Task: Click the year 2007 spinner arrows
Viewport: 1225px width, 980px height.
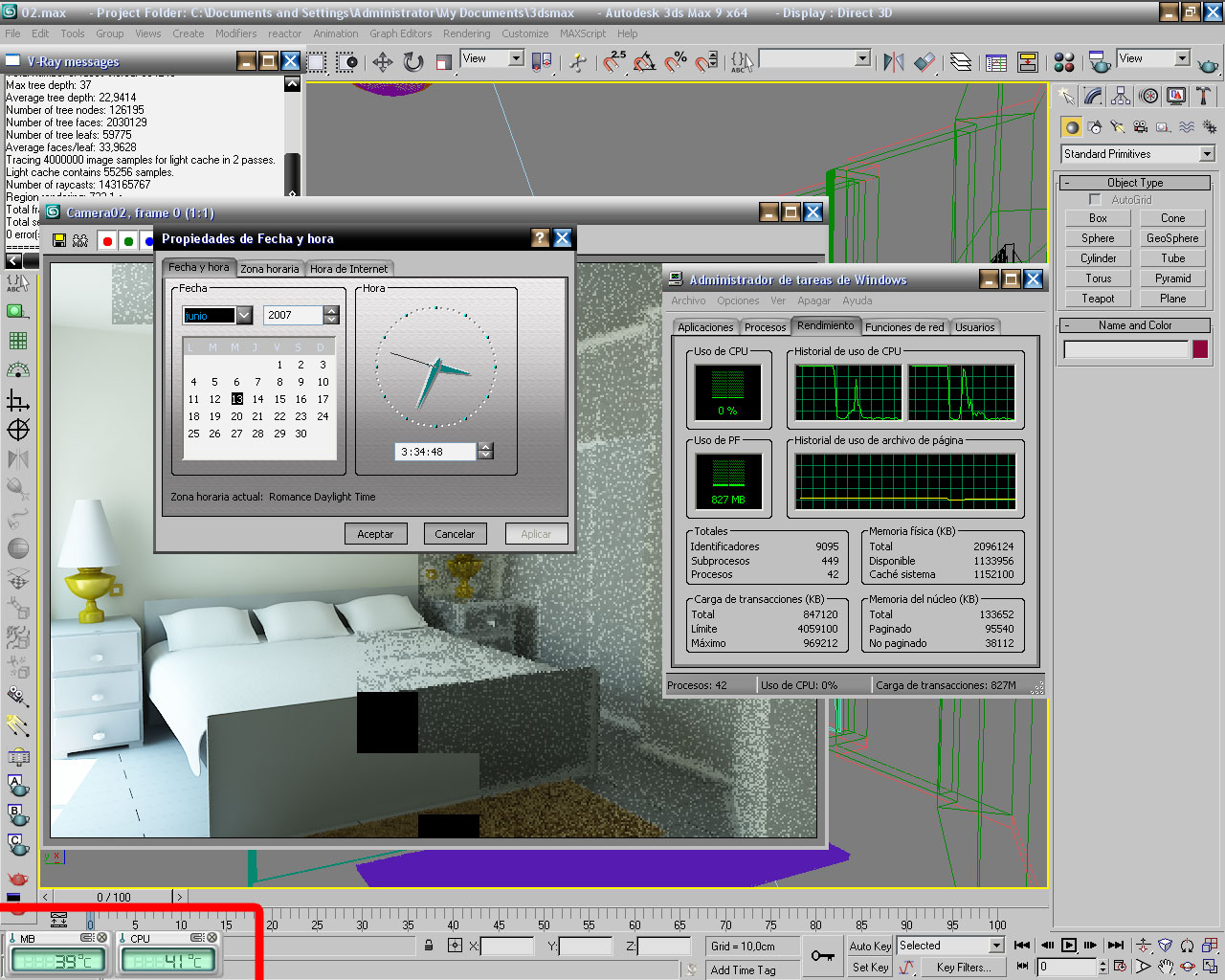Action: pos(331,315)
